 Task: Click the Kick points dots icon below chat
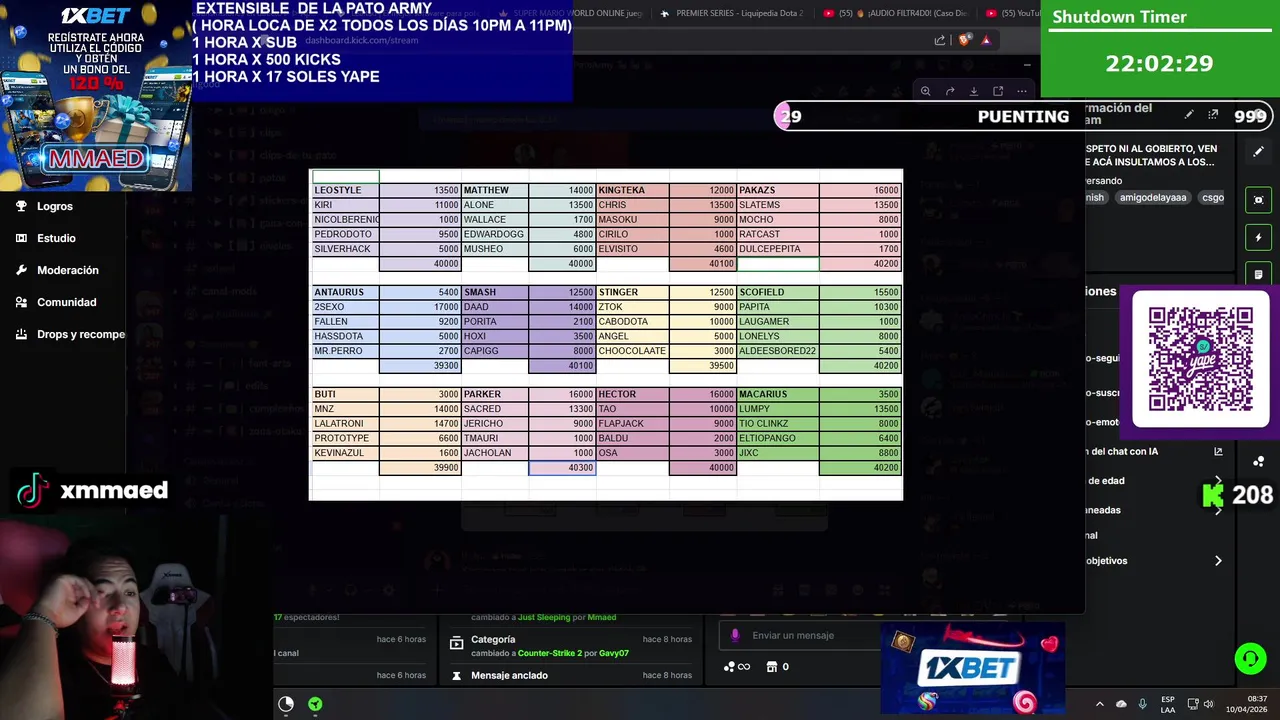point(737,667)
